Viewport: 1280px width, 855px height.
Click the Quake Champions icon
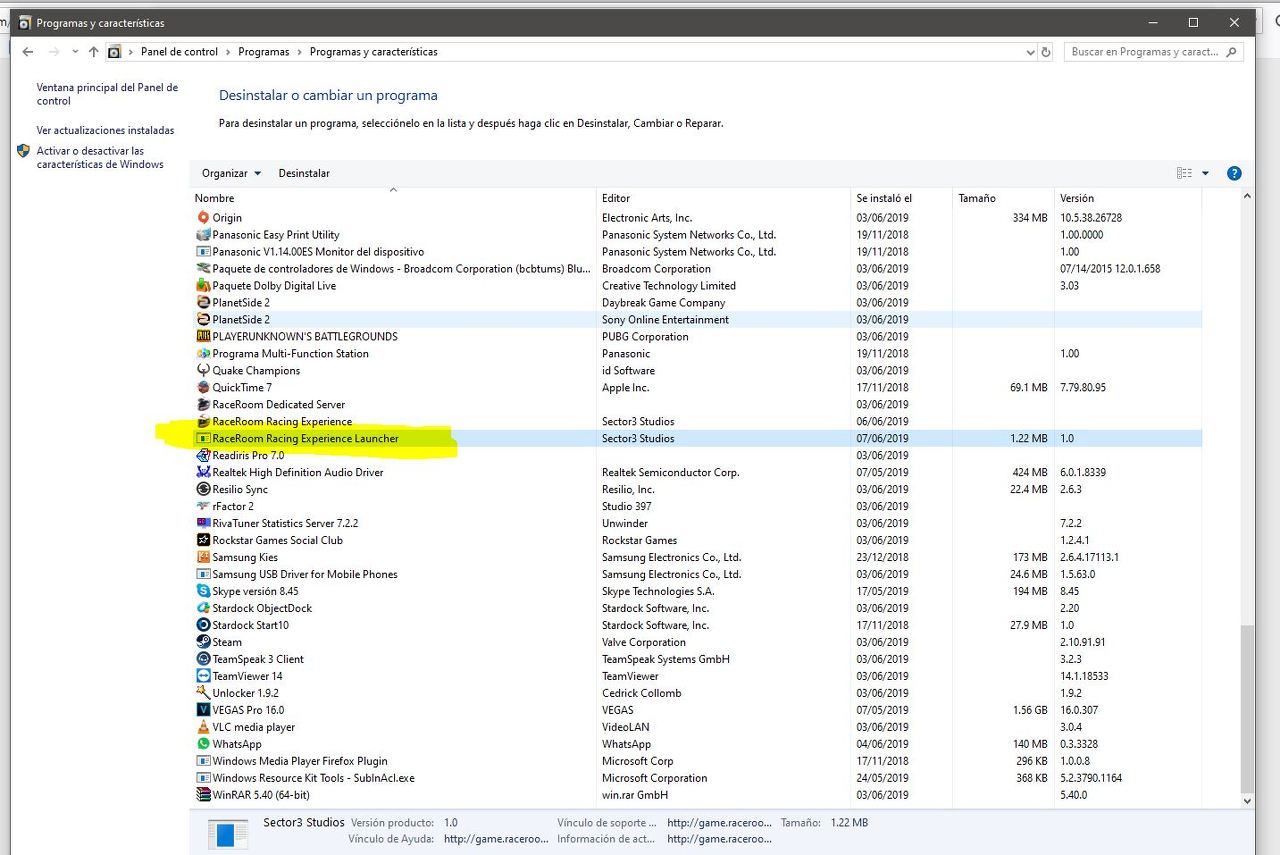[x=204, y=370]
